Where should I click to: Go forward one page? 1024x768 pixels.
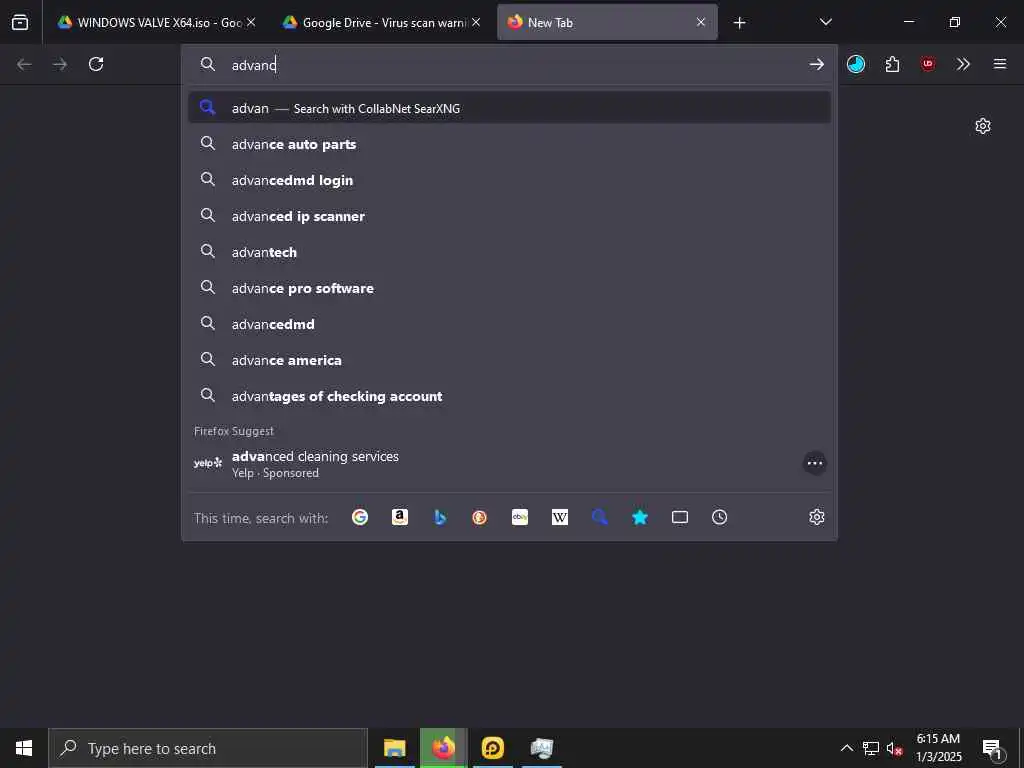(60, 64)
